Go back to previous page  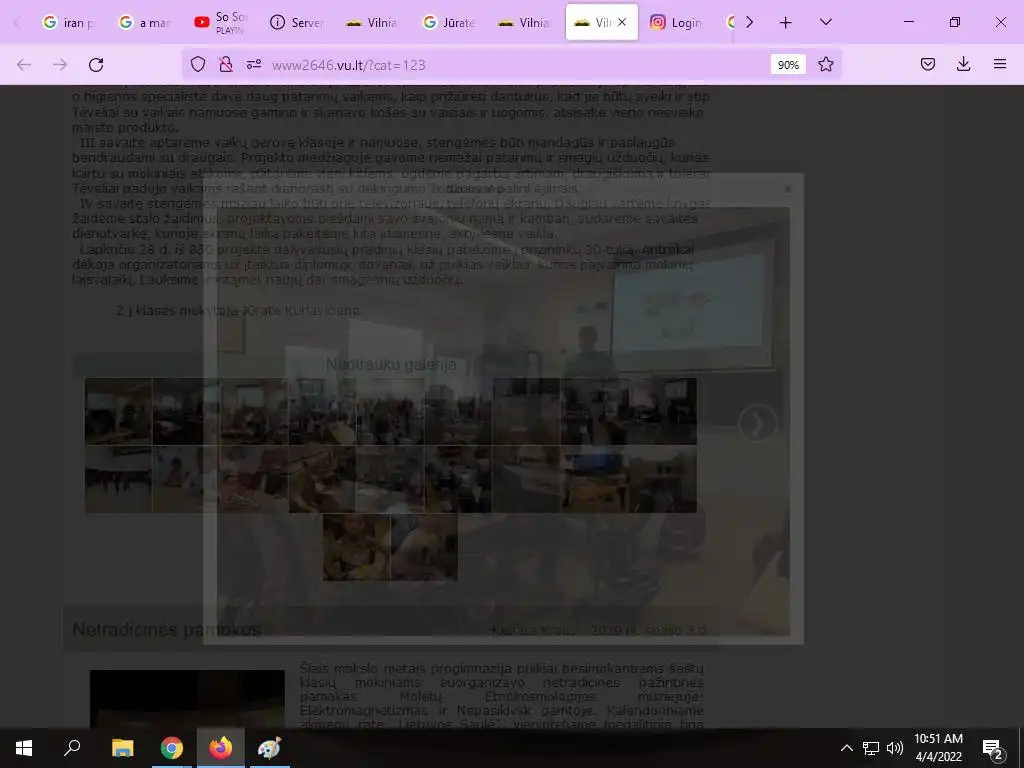click(24, 64)
